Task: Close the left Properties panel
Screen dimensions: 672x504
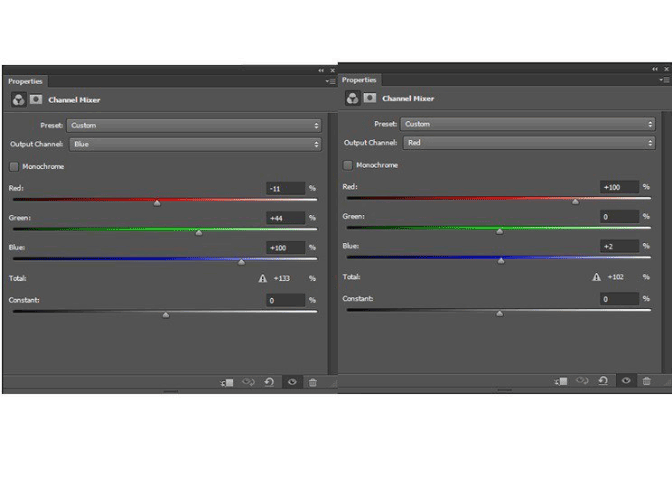Action: click(x=333, y=71)
